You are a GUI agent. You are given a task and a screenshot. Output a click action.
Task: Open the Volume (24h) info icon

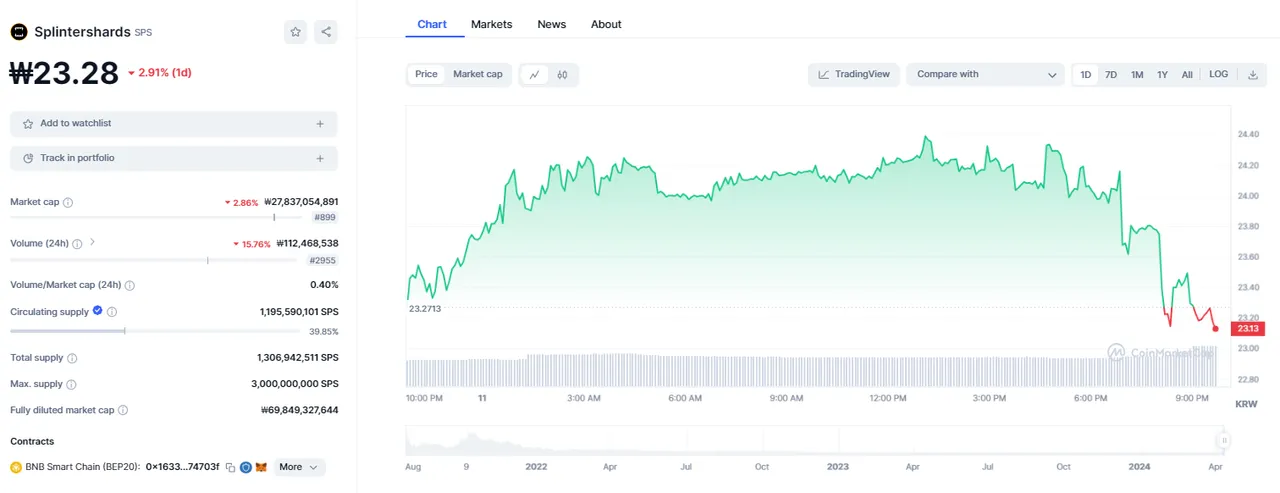(77, 243)
